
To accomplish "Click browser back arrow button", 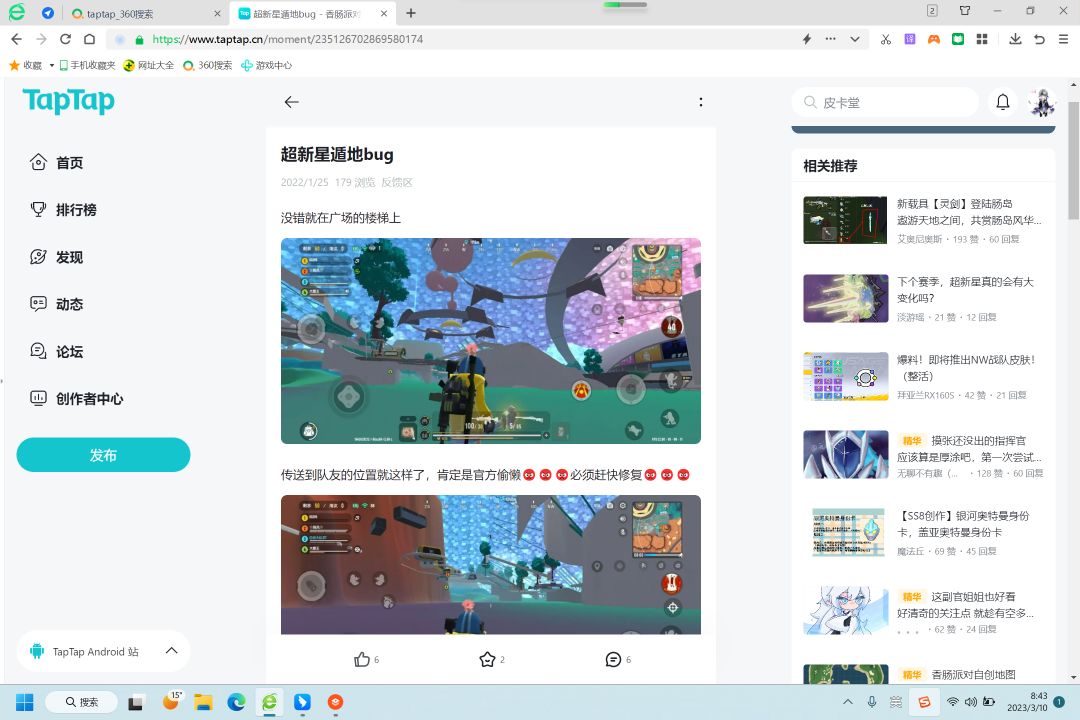I will (17, 39).
